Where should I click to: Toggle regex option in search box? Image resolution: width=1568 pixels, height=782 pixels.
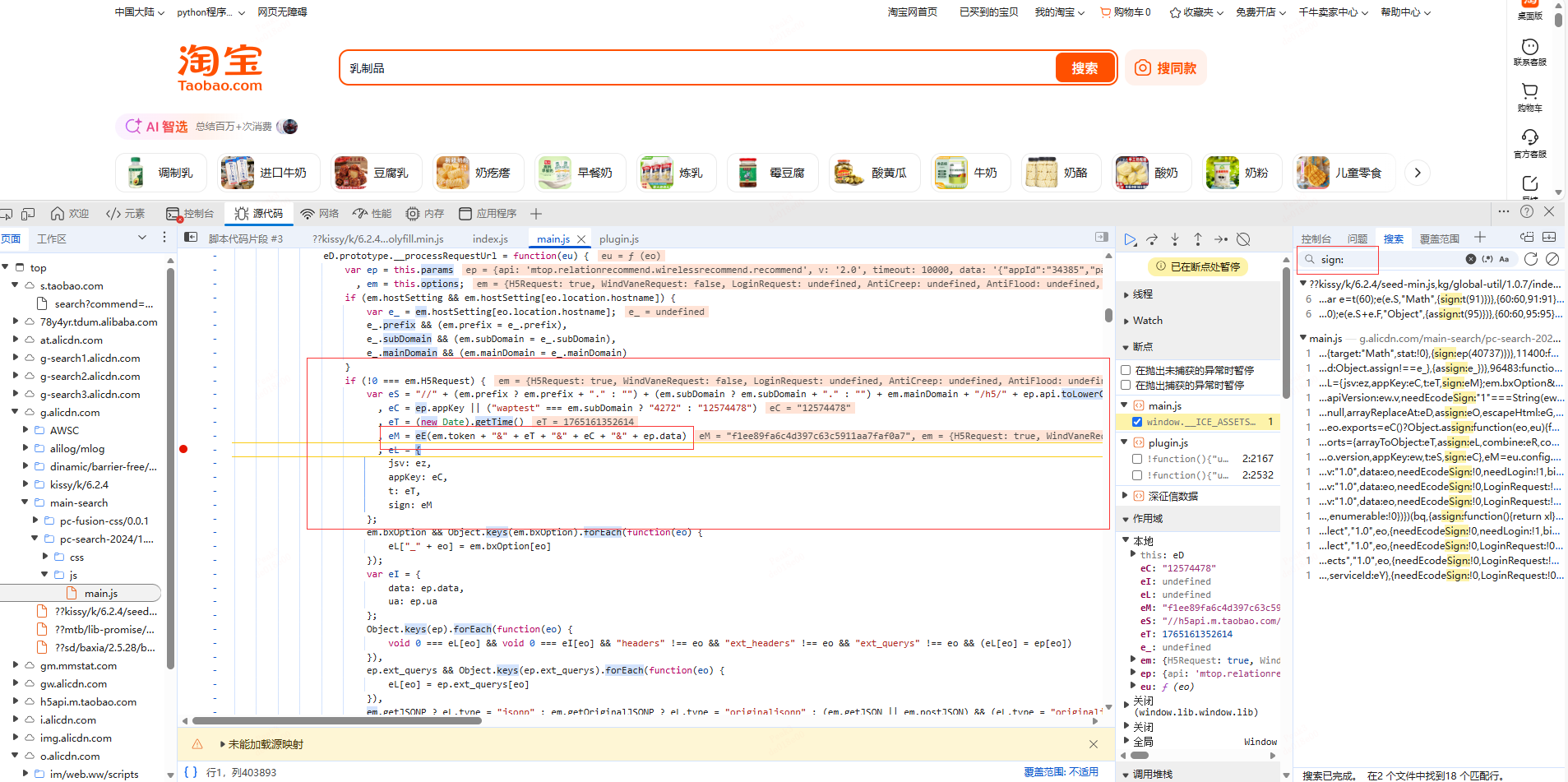1487,259
